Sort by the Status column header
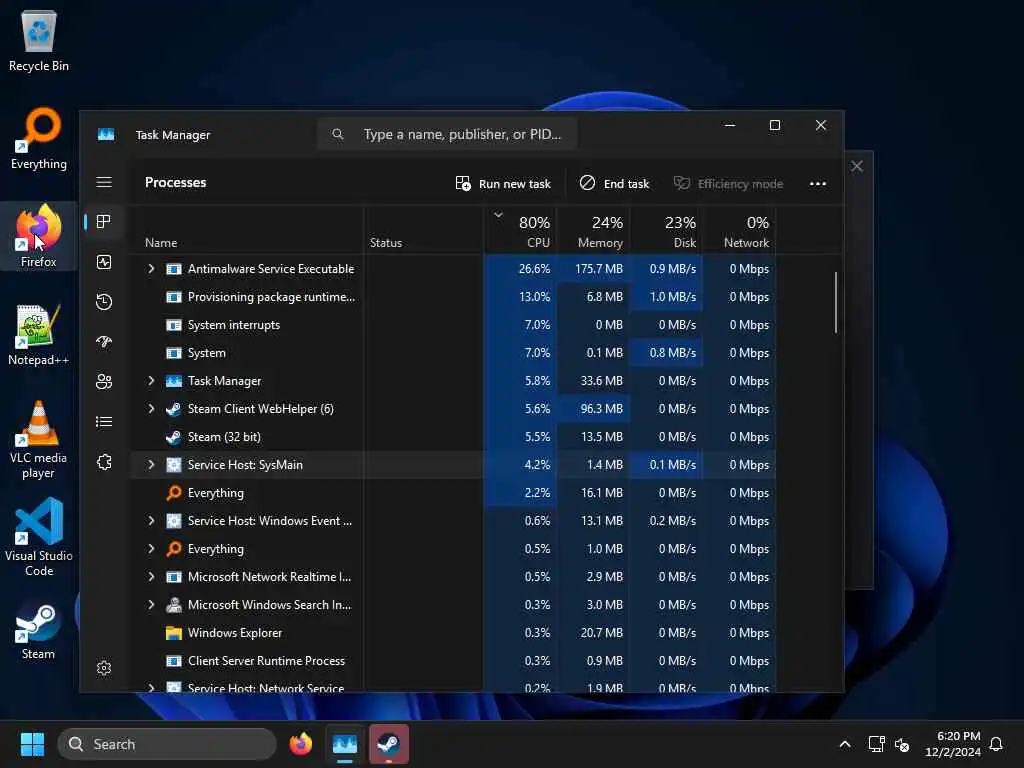1024x768 pixels. [x=423, y=230]
